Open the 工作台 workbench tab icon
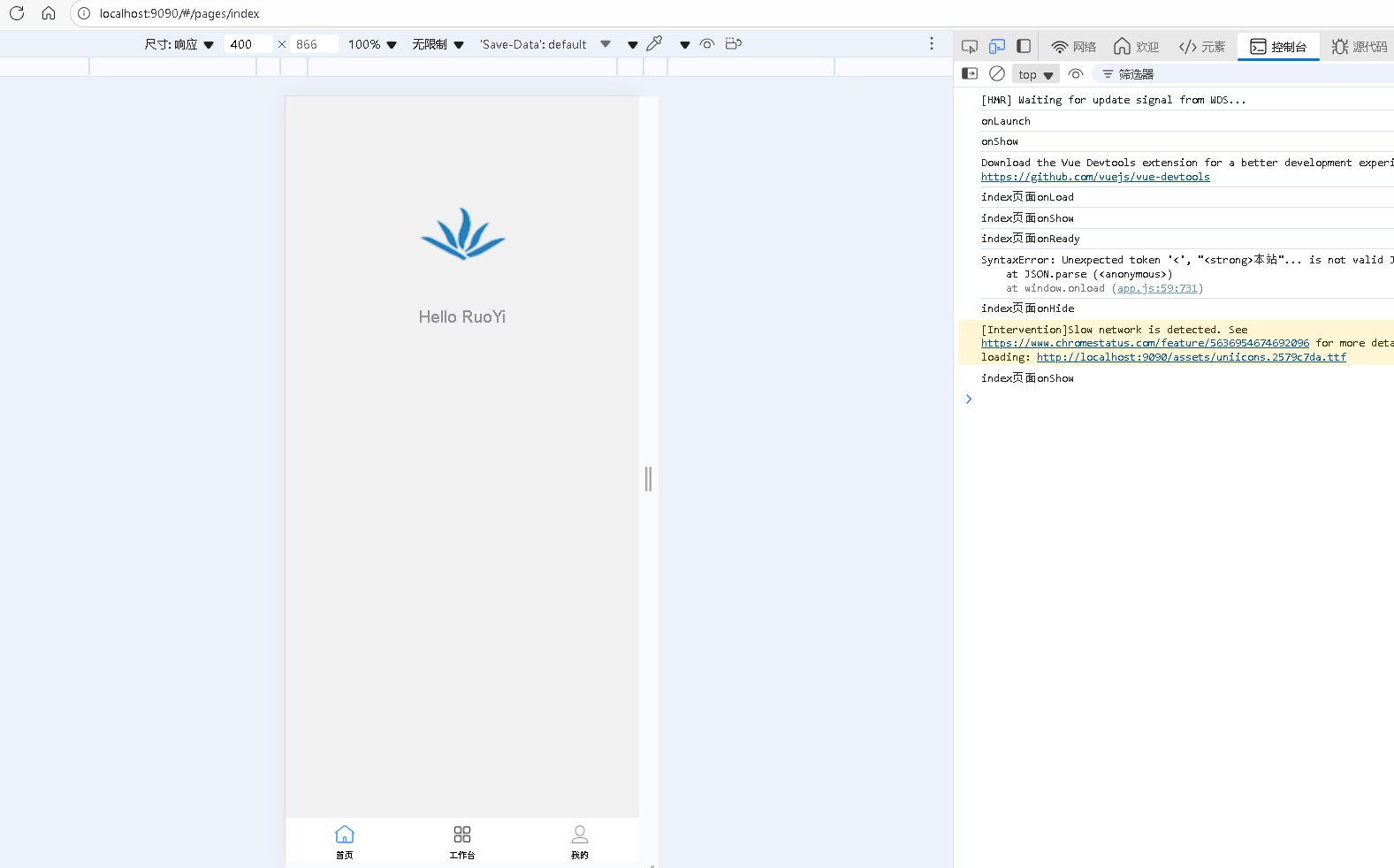This screenshot has width=1394, height=868. (x=462, y=841)
